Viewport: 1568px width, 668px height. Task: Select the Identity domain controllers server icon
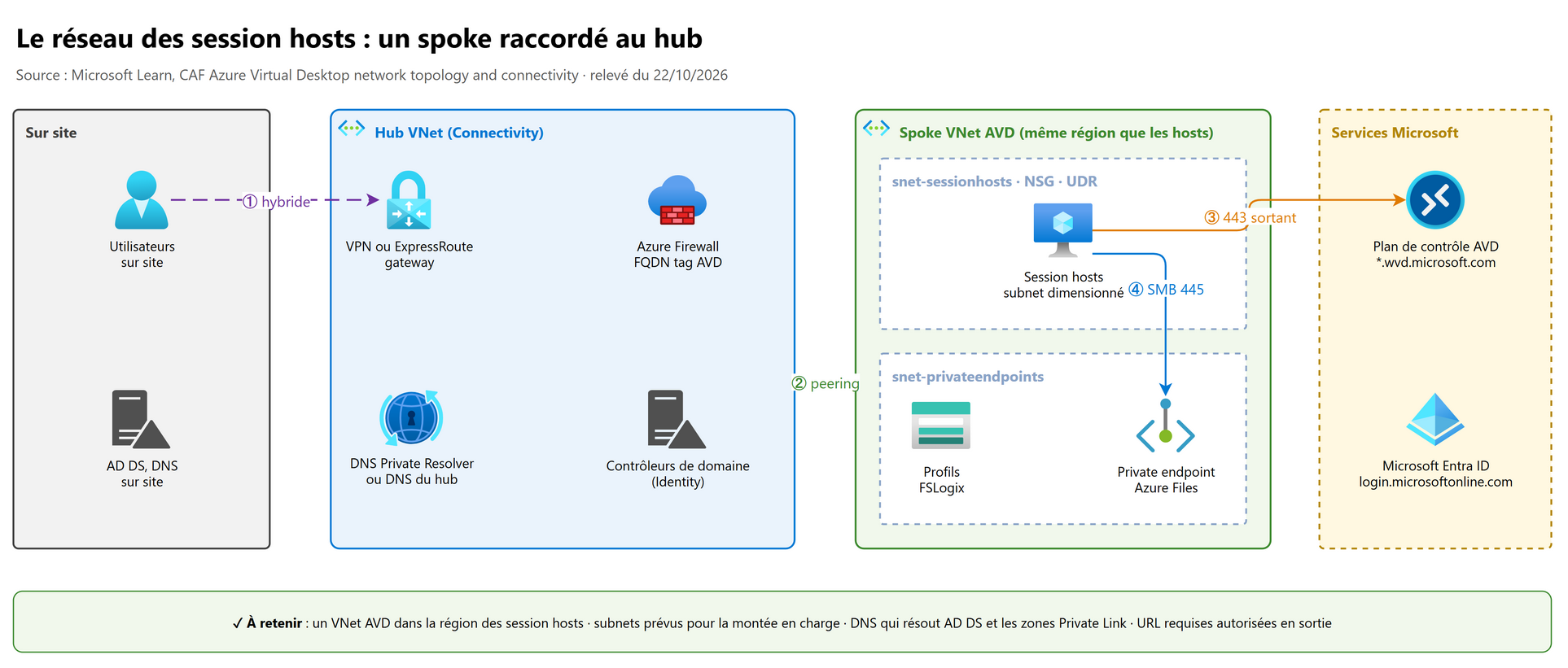pyautogui.click(x=677, y=419)
